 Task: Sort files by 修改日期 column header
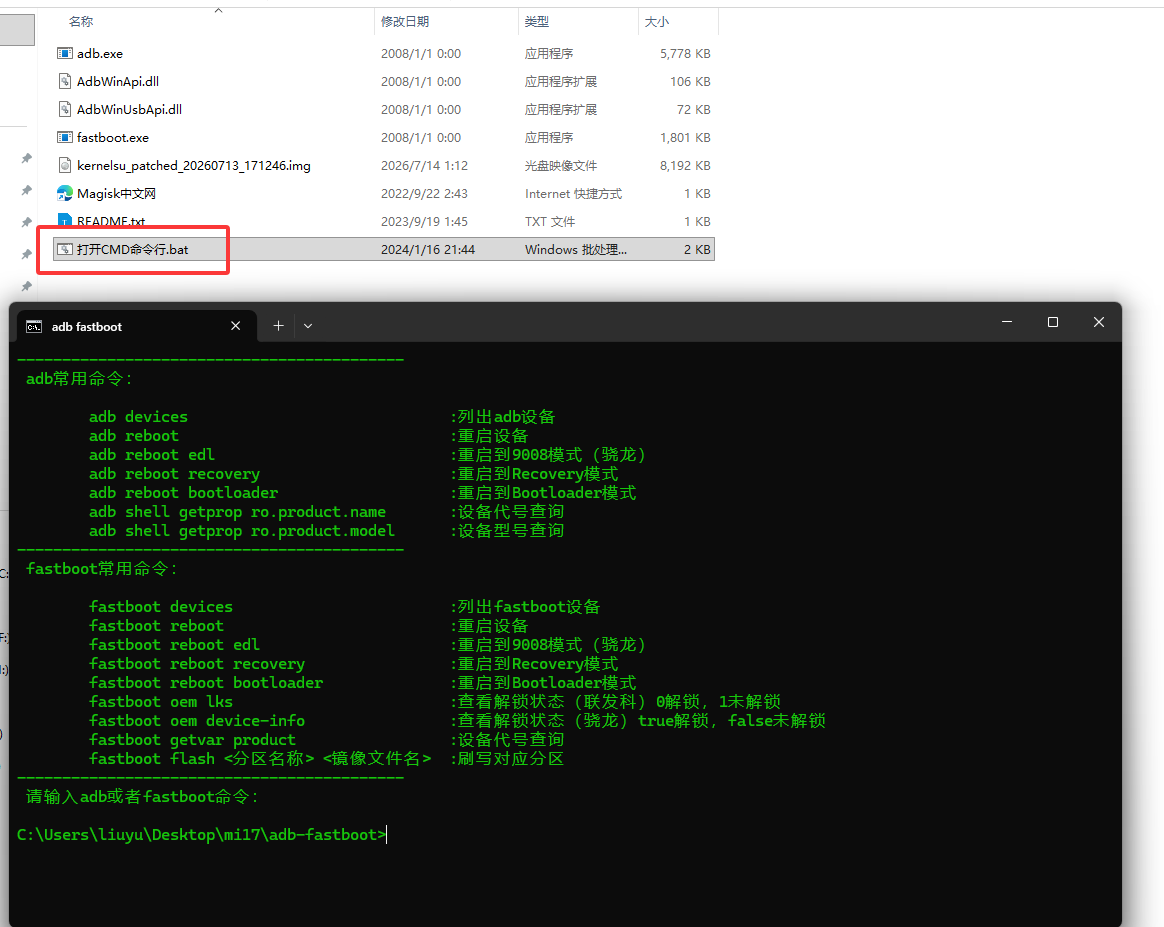click(405, 22)
